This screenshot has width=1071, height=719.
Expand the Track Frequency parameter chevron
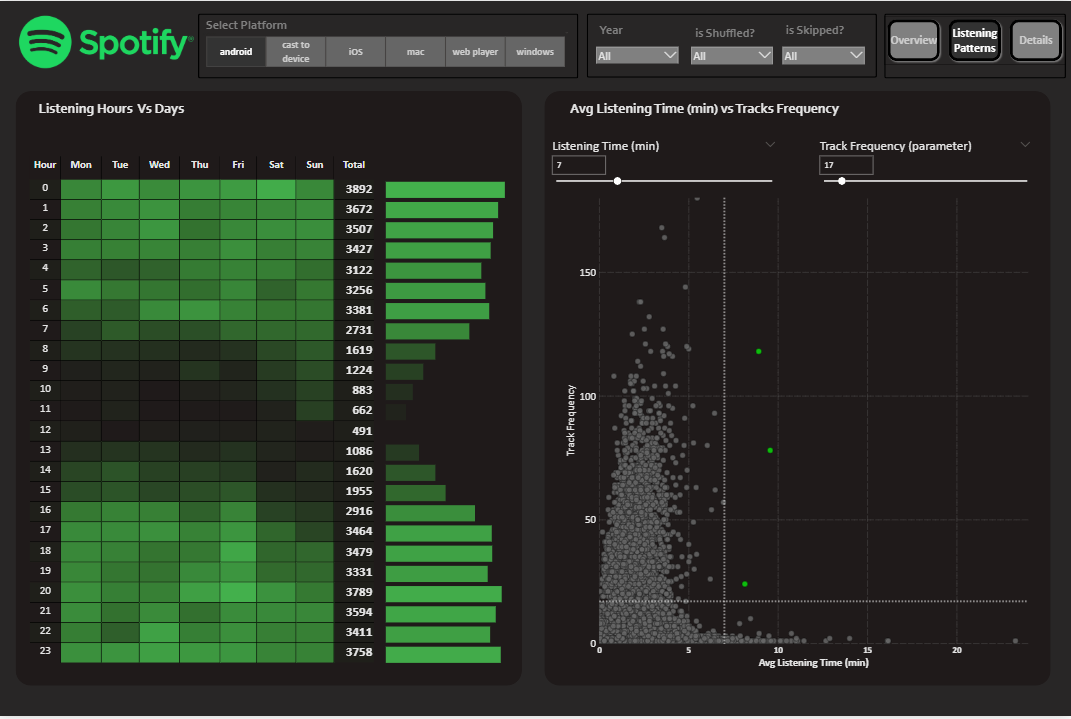click(x=1025, y=145)
